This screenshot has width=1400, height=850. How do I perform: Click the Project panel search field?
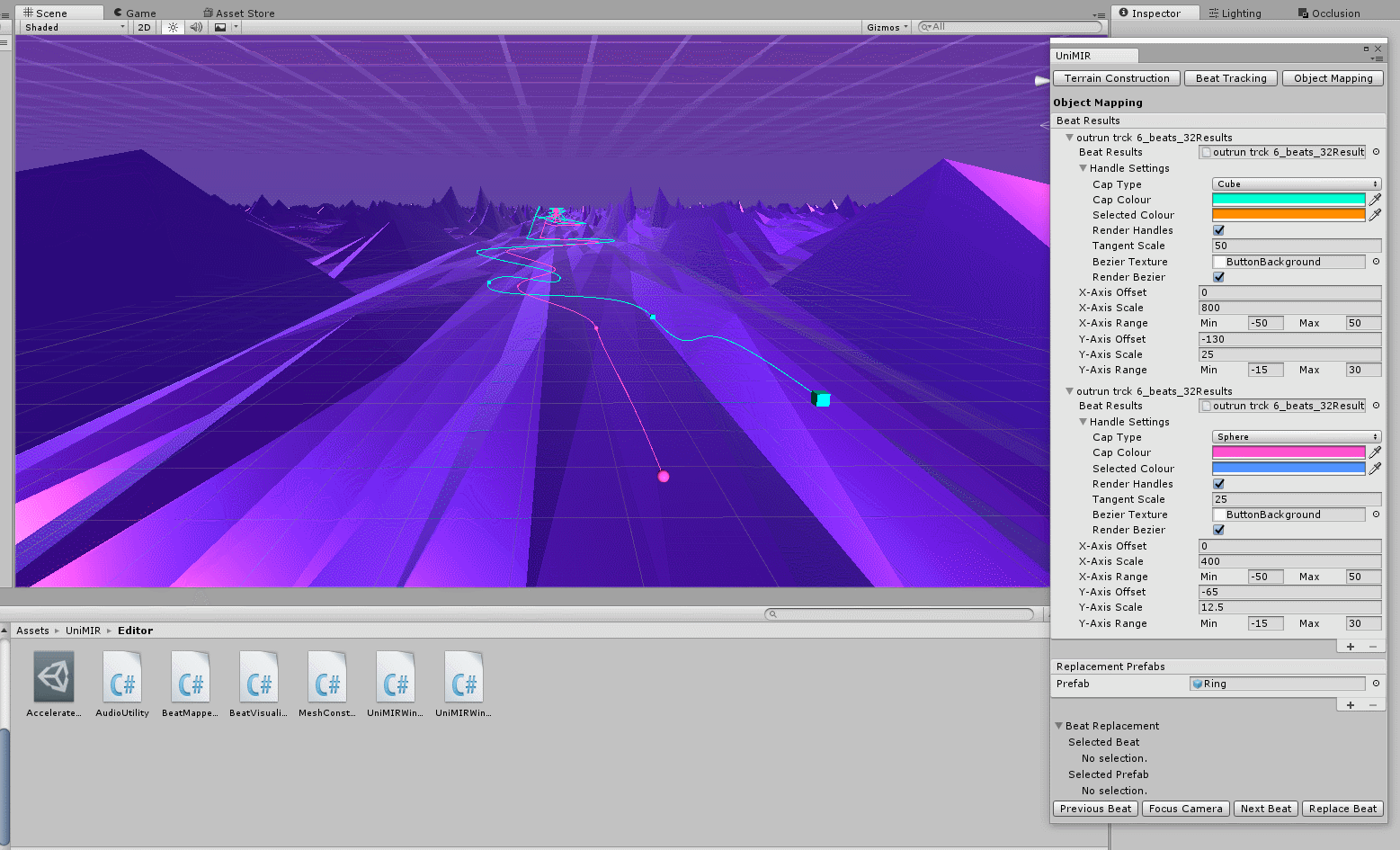(x=899, y=614)
